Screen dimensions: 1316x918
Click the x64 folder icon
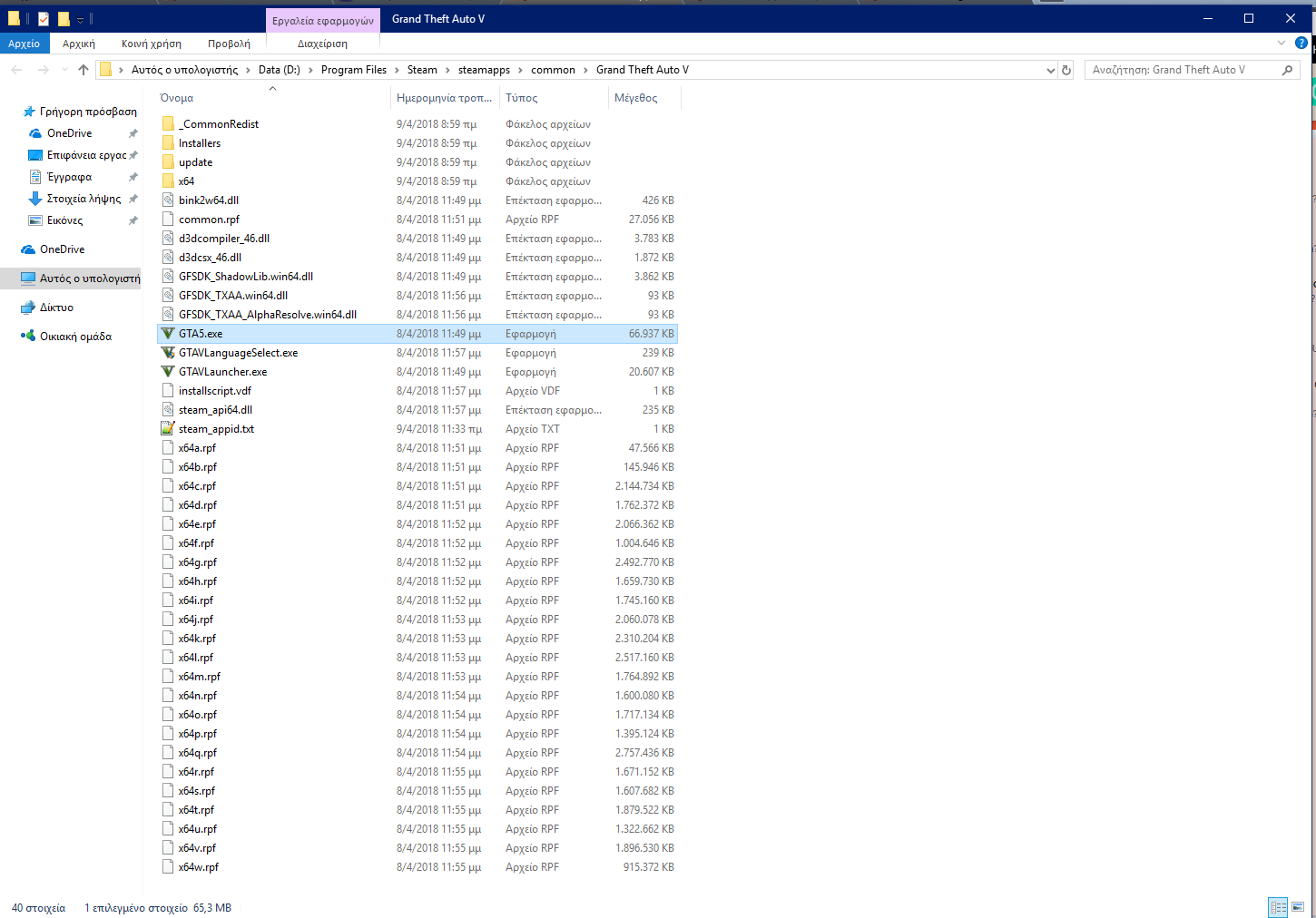[x=168, y=181]
